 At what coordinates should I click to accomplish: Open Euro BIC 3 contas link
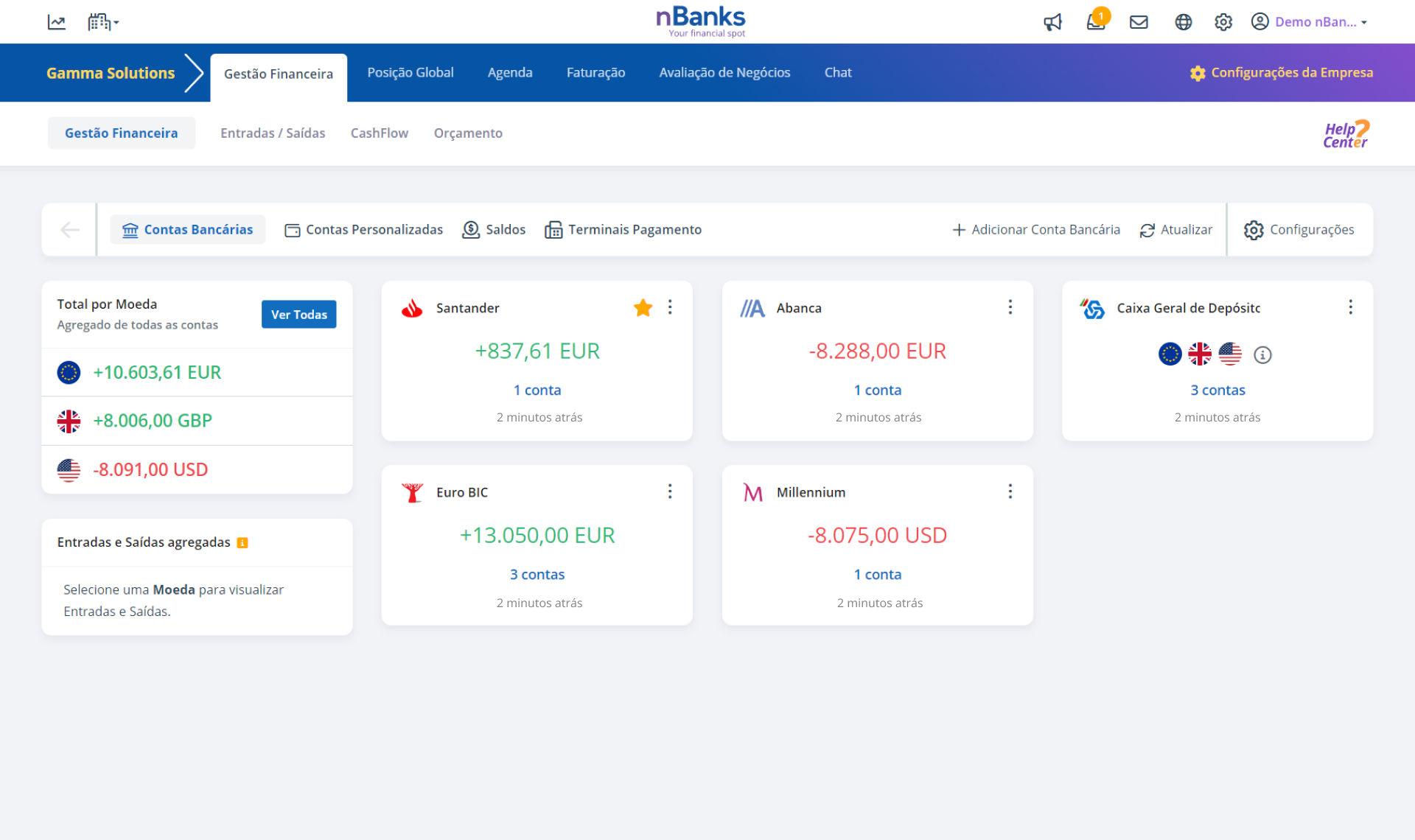pyautogui.click(x=537, y=575)
